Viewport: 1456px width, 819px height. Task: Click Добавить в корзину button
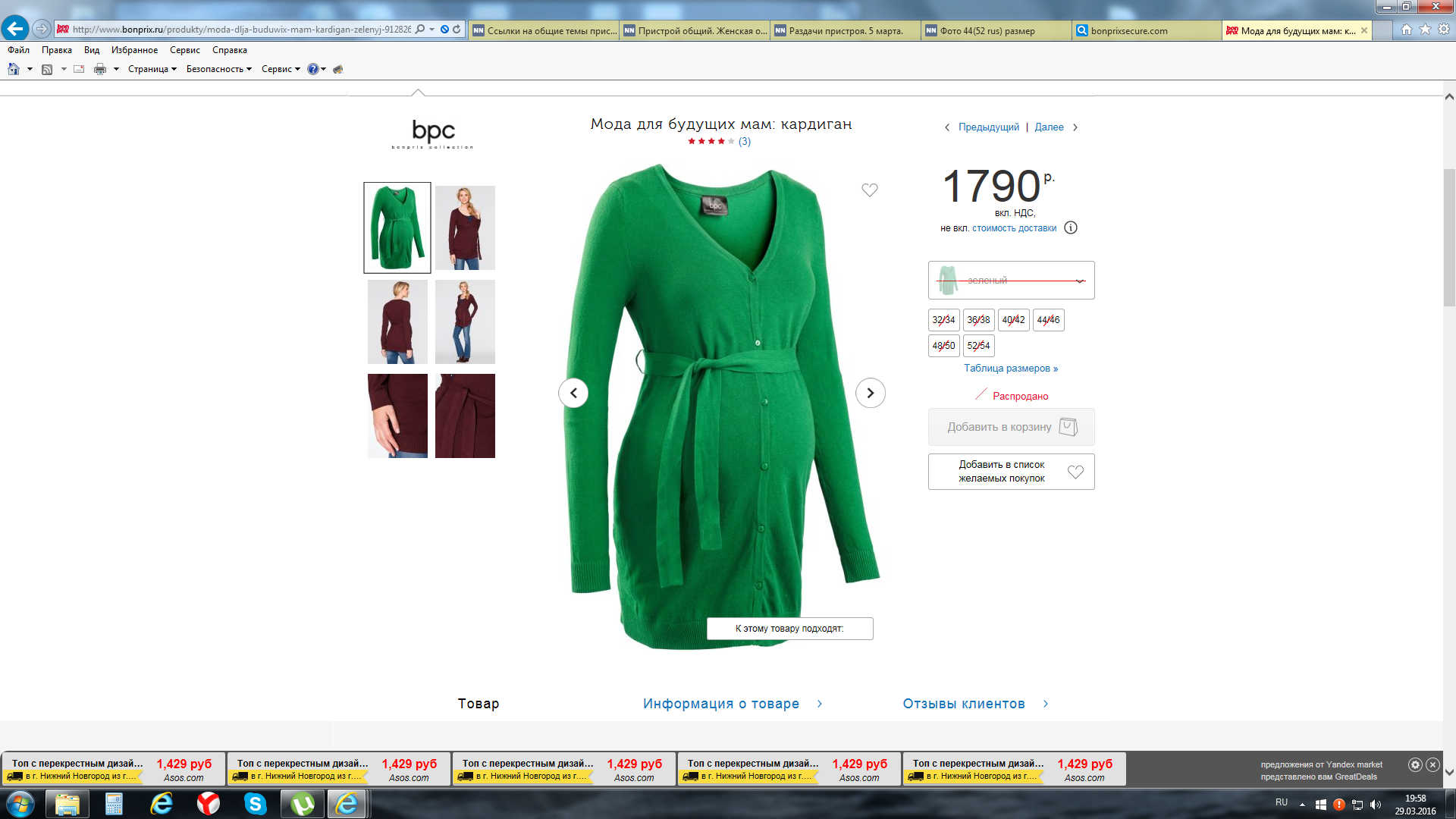click(x=1012, y=427)
